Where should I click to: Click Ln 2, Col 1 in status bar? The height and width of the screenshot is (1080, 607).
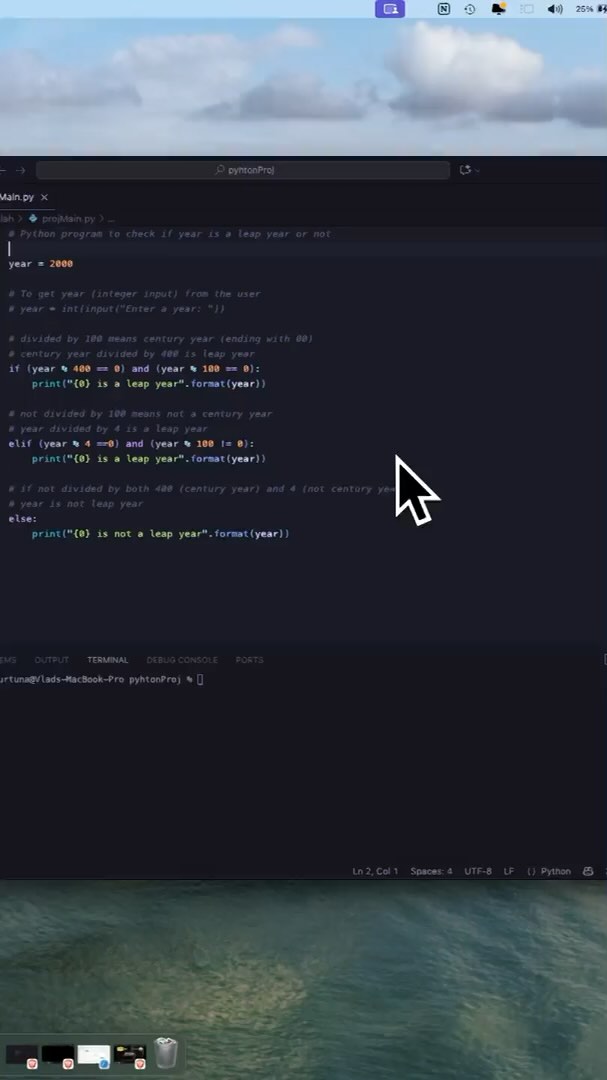[x=375, y=871]
